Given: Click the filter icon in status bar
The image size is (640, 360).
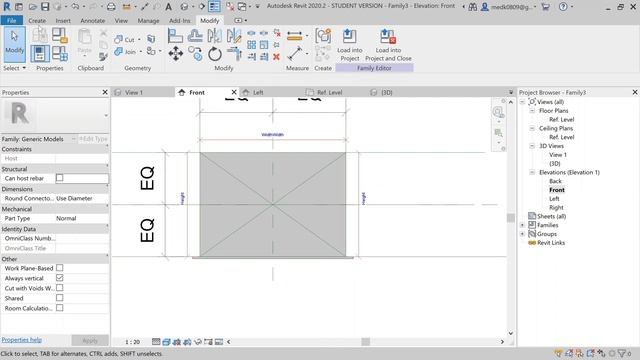Looking at the screenshot, I should coord(622,353).
